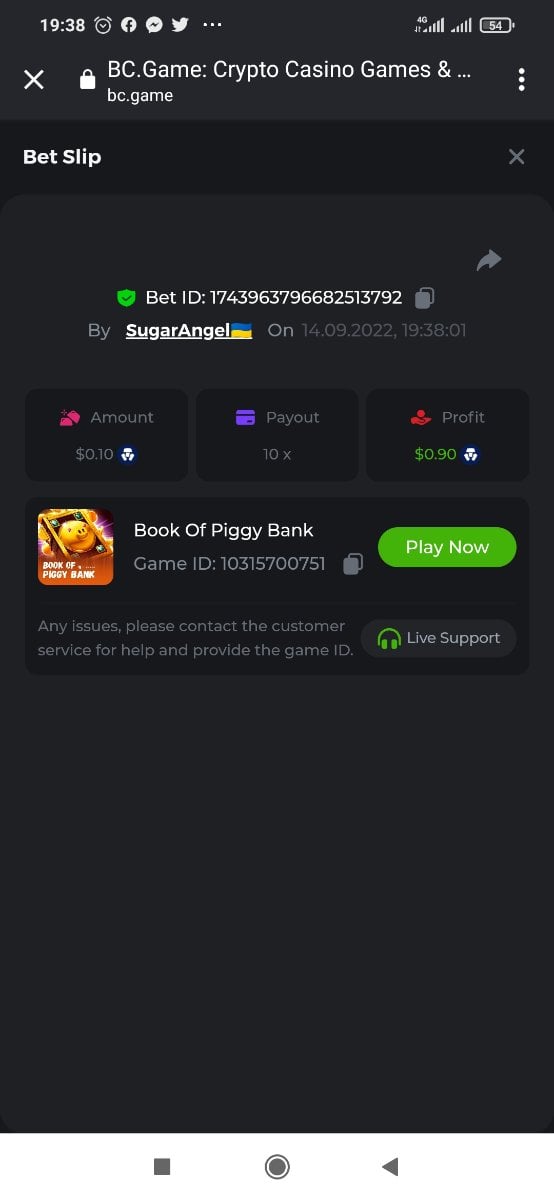Screen dimensions: 554x1200
Task: Tap the Android recent apps square
Action: pyautogui.click(x=162, y=1166)
